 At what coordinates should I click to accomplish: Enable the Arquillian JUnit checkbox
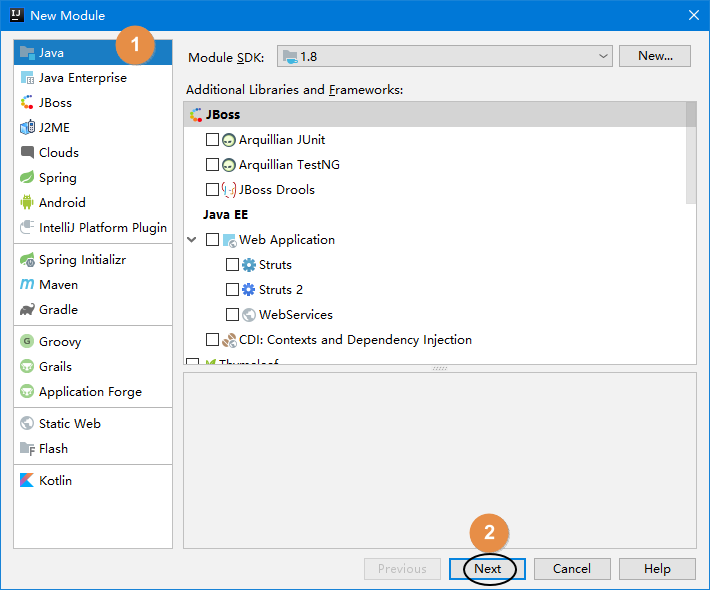coord(212,140)
